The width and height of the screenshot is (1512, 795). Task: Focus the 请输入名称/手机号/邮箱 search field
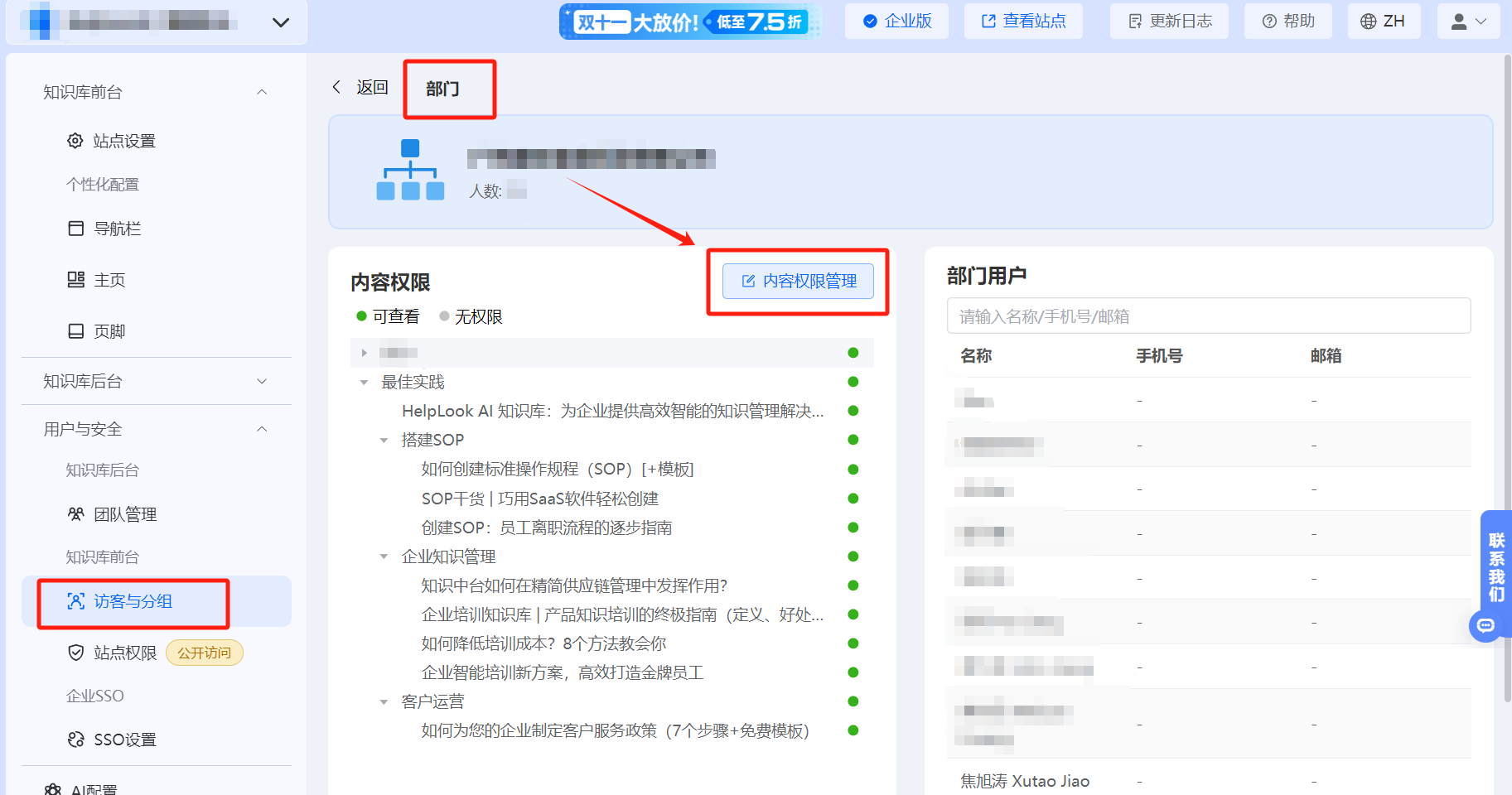click(1209, 316)
